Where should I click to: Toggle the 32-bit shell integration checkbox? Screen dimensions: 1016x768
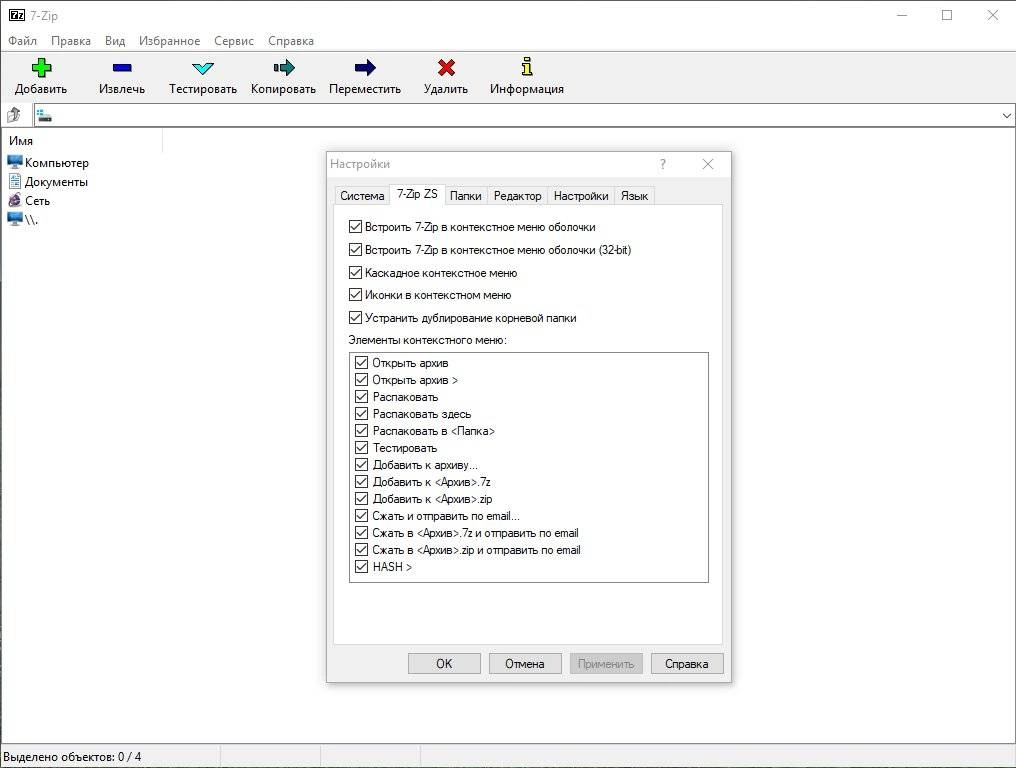[355, 250]
